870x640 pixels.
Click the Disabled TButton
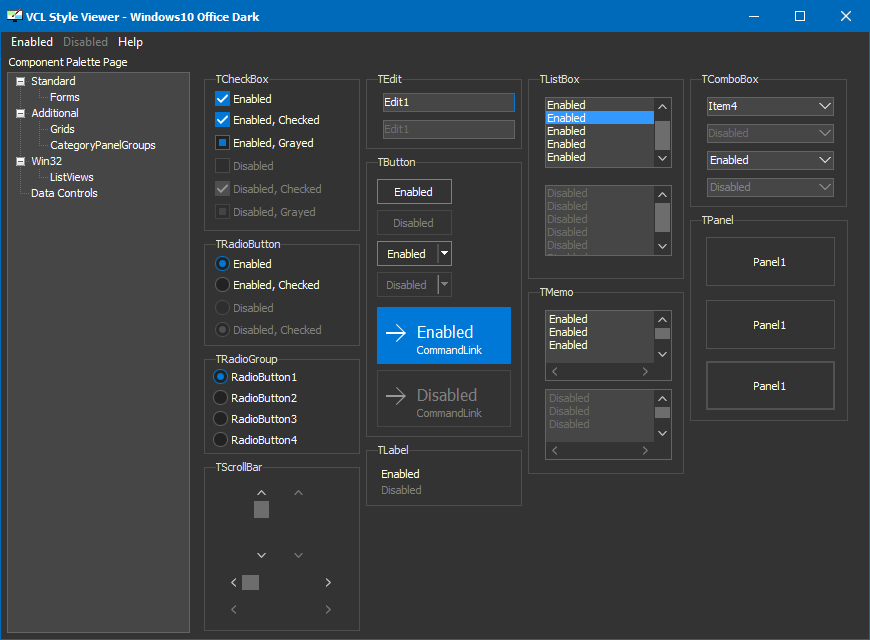coord(414,223)
